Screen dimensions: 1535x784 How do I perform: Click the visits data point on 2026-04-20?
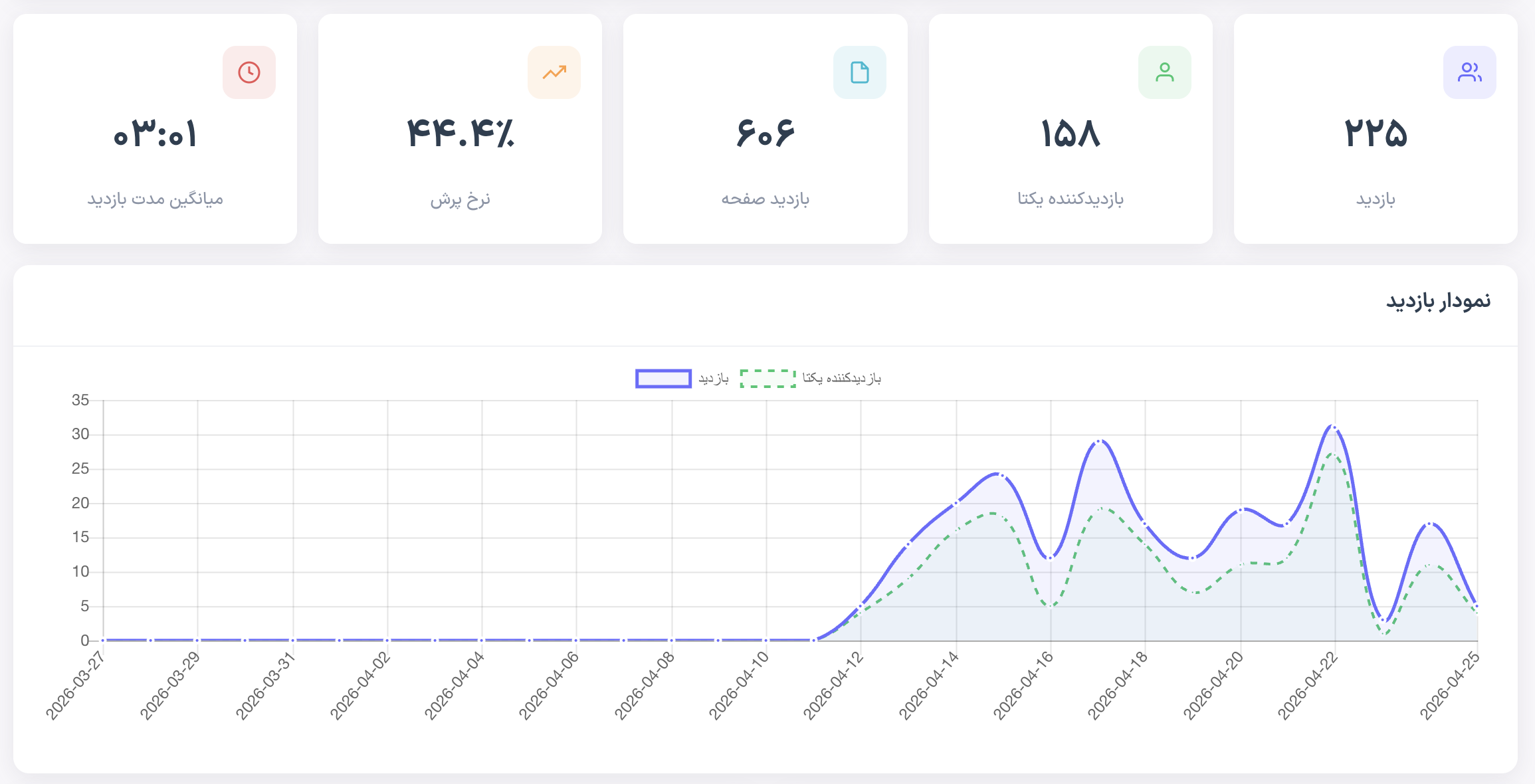click(1240, 510)
